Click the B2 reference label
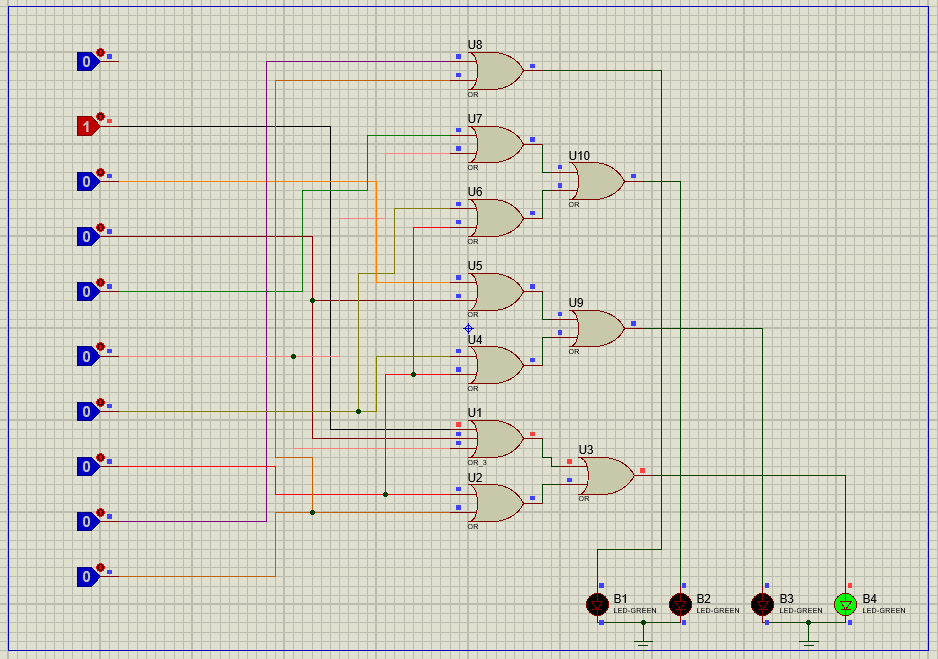Viewport: 938px width, 659px height. tap(704, 599)
